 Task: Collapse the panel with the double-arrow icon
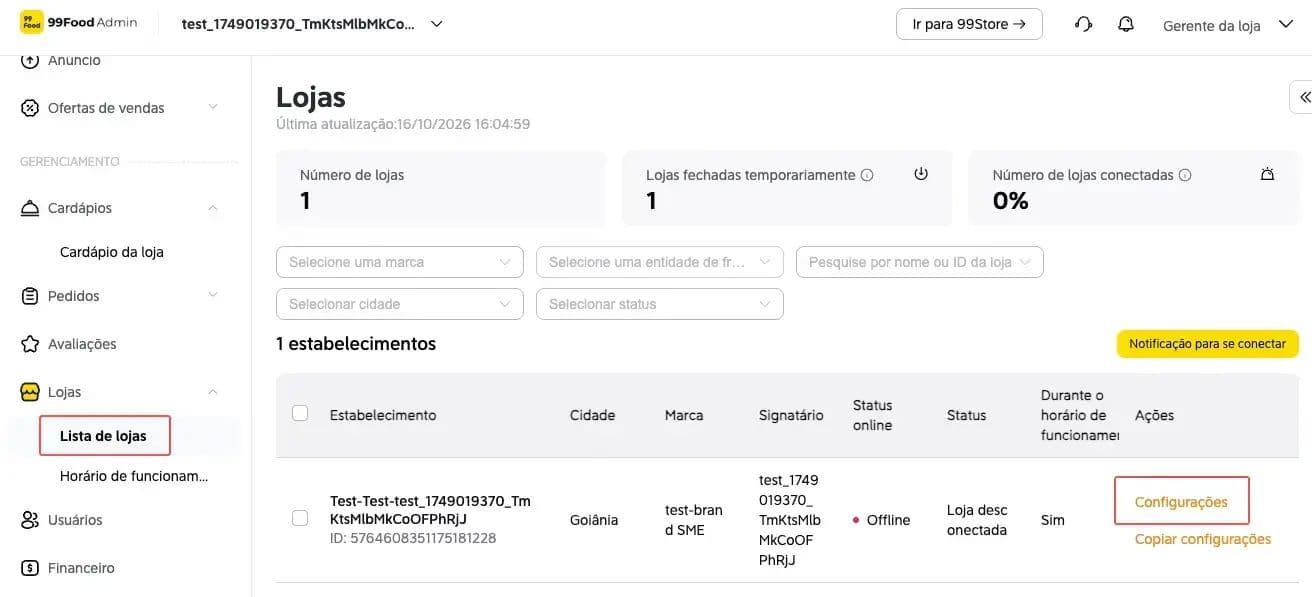(x=1304, y=97)
